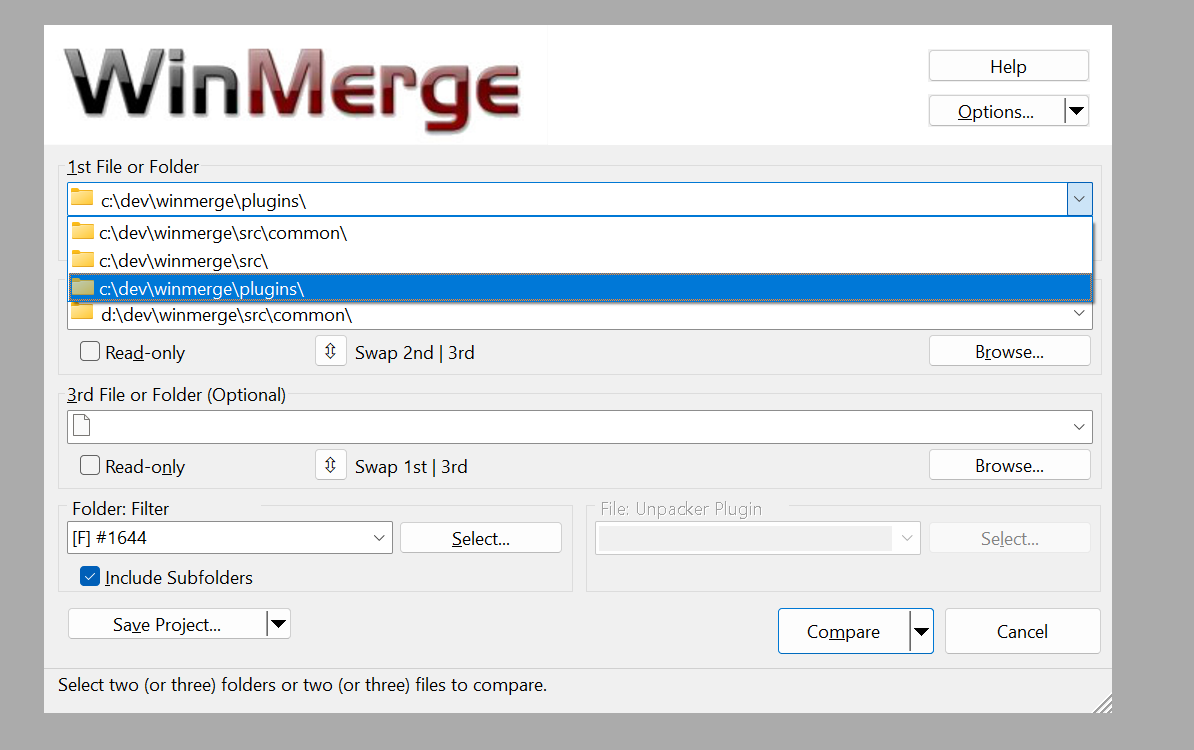Viewport: 1194px width, 750px height.
Task: Select c:\dev\winmerge\src\common\ from list
Action: pyautogui.click(x=580, y=232)
